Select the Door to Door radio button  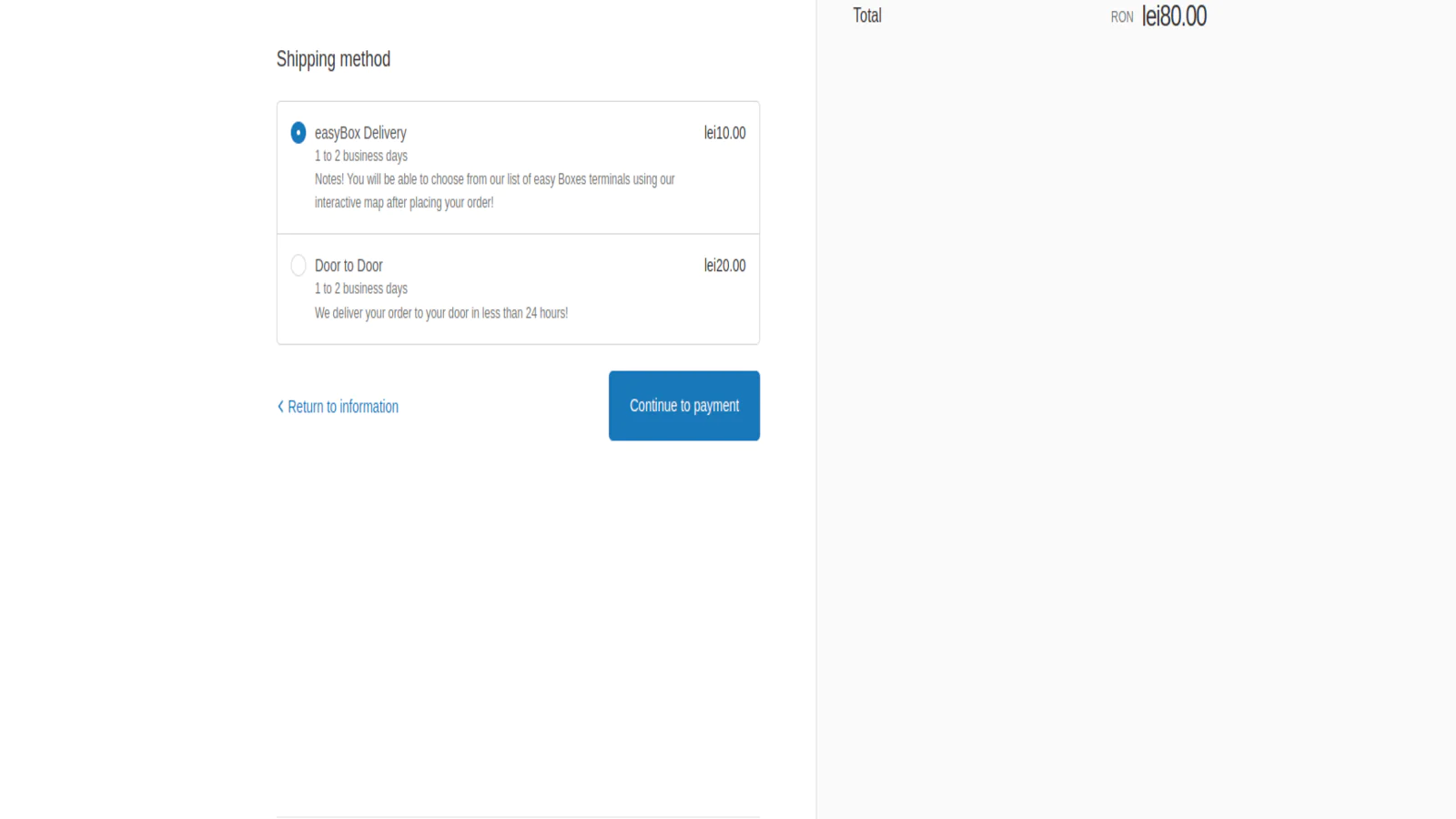coord(298,266)
